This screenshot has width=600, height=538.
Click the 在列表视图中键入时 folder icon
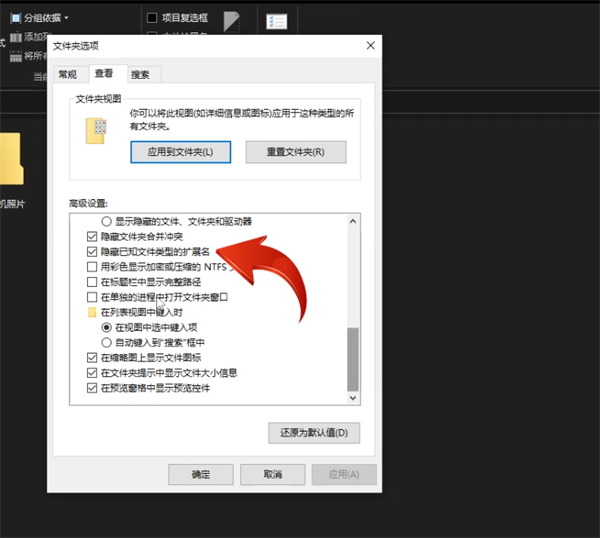[93, 312]
